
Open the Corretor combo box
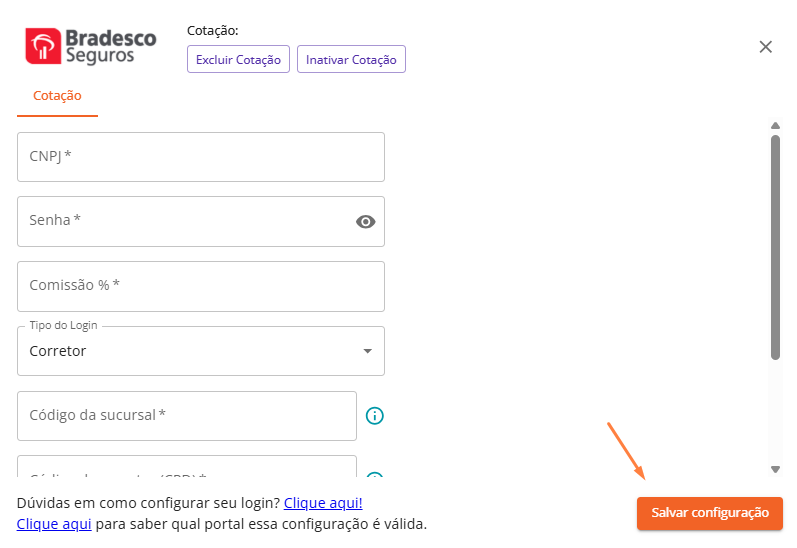[201, 351]
